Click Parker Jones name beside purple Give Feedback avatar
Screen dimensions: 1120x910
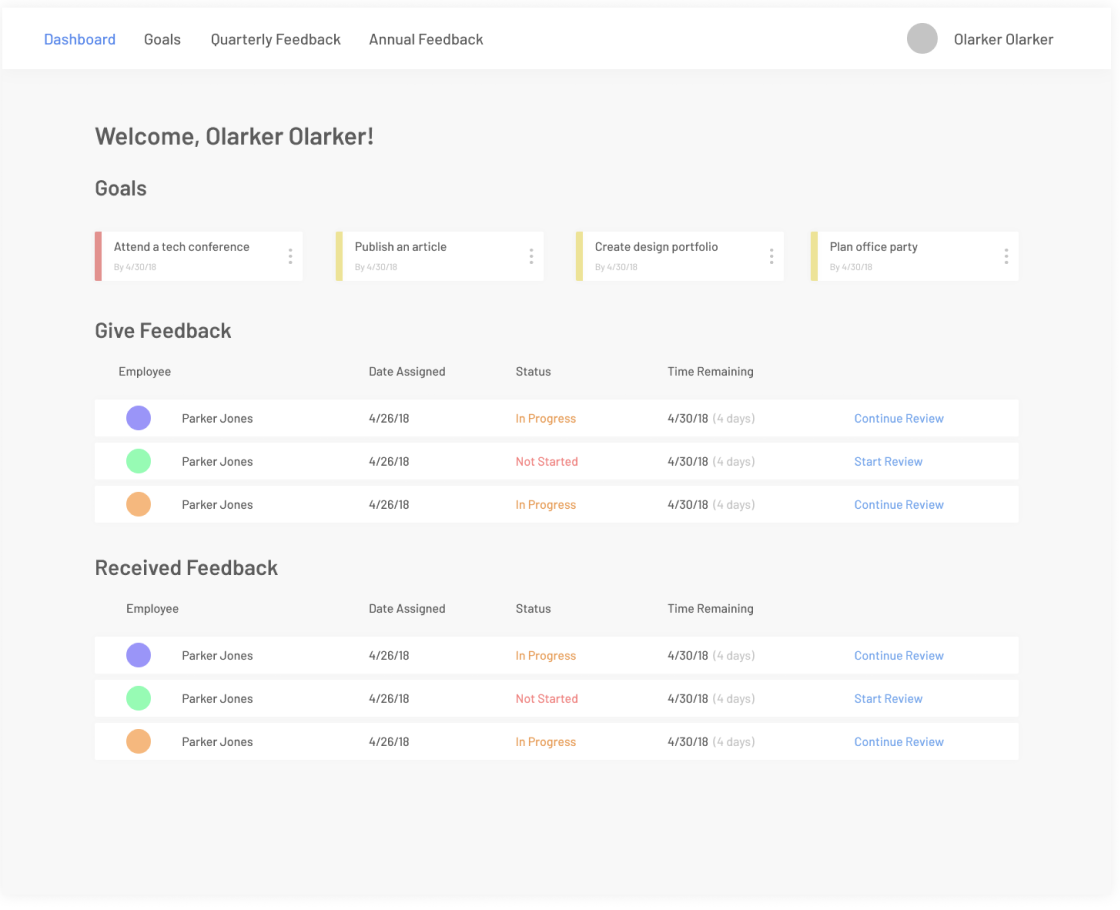coord(217,419)
